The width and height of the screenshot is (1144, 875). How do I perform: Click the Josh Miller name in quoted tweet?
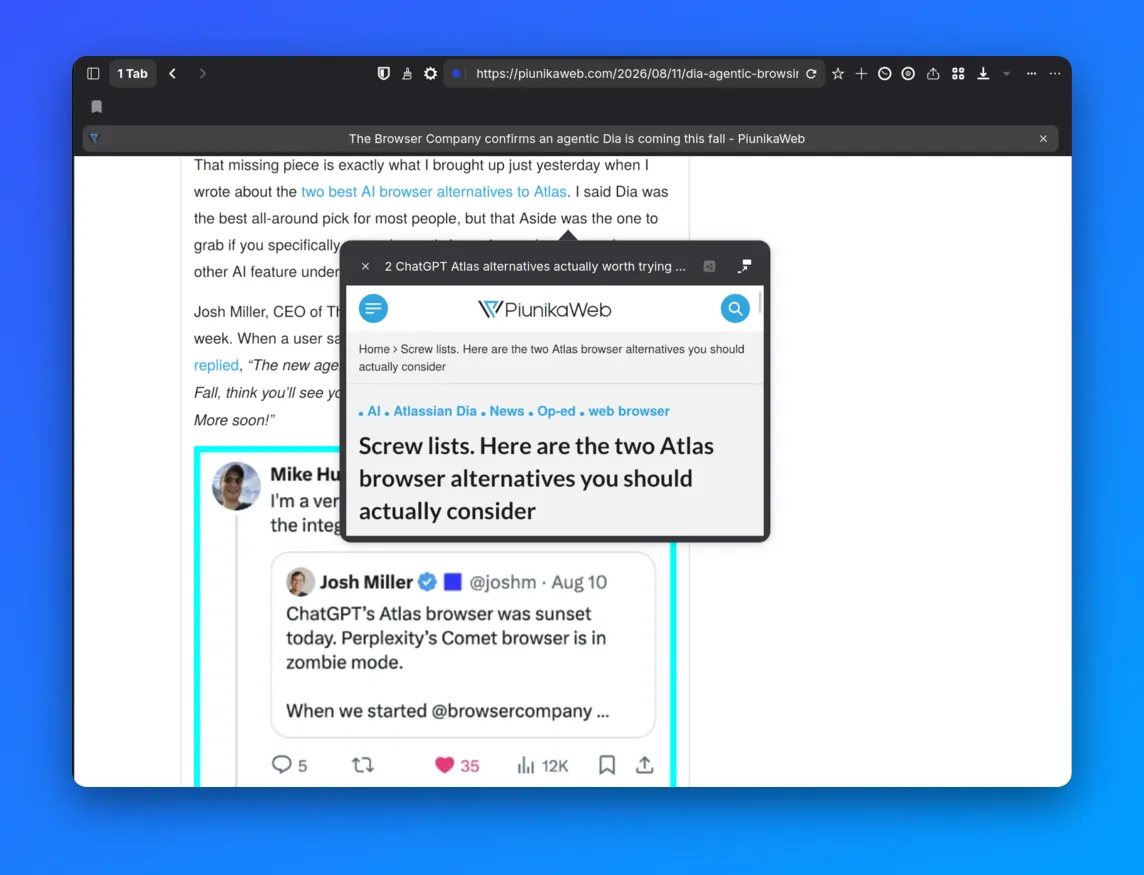coord(366,582)
